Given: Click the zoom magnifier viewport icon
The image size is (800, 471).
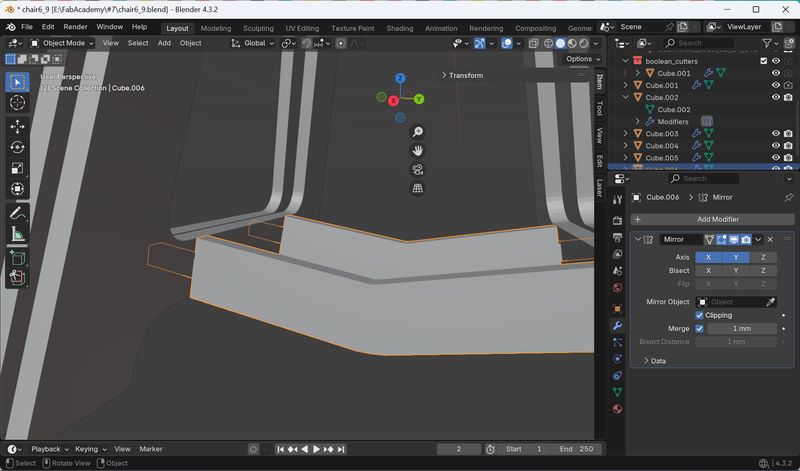Looking at the screenshot, I should [417, 132].
